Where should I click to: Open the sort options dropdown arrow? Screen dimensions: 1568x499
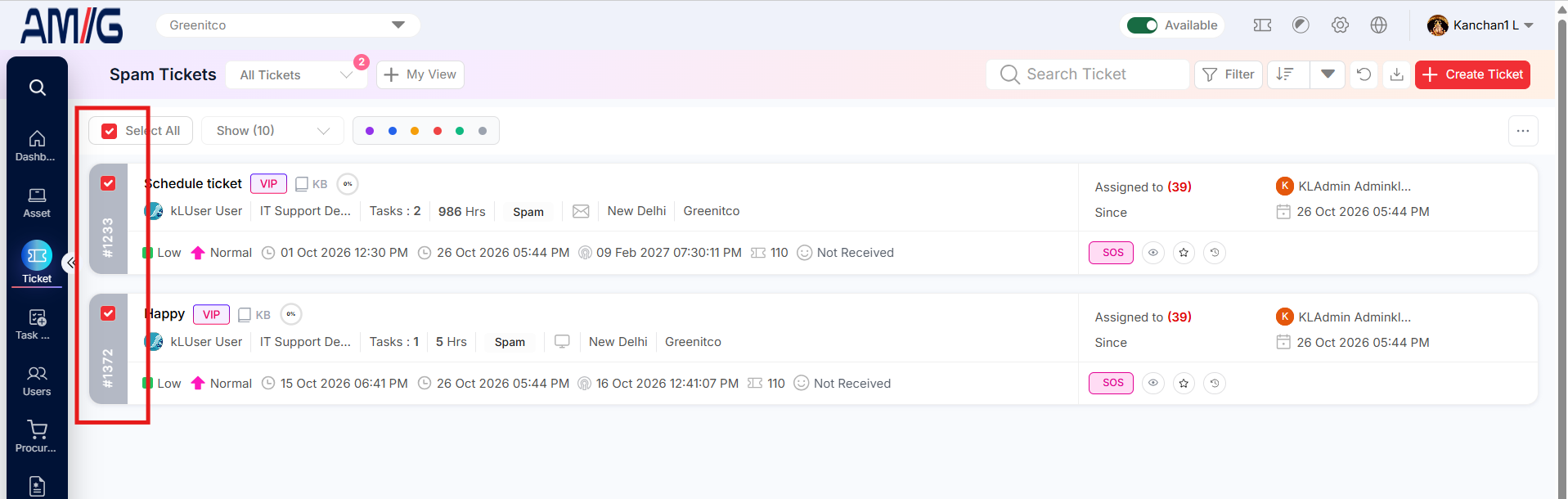[1328, 74]
